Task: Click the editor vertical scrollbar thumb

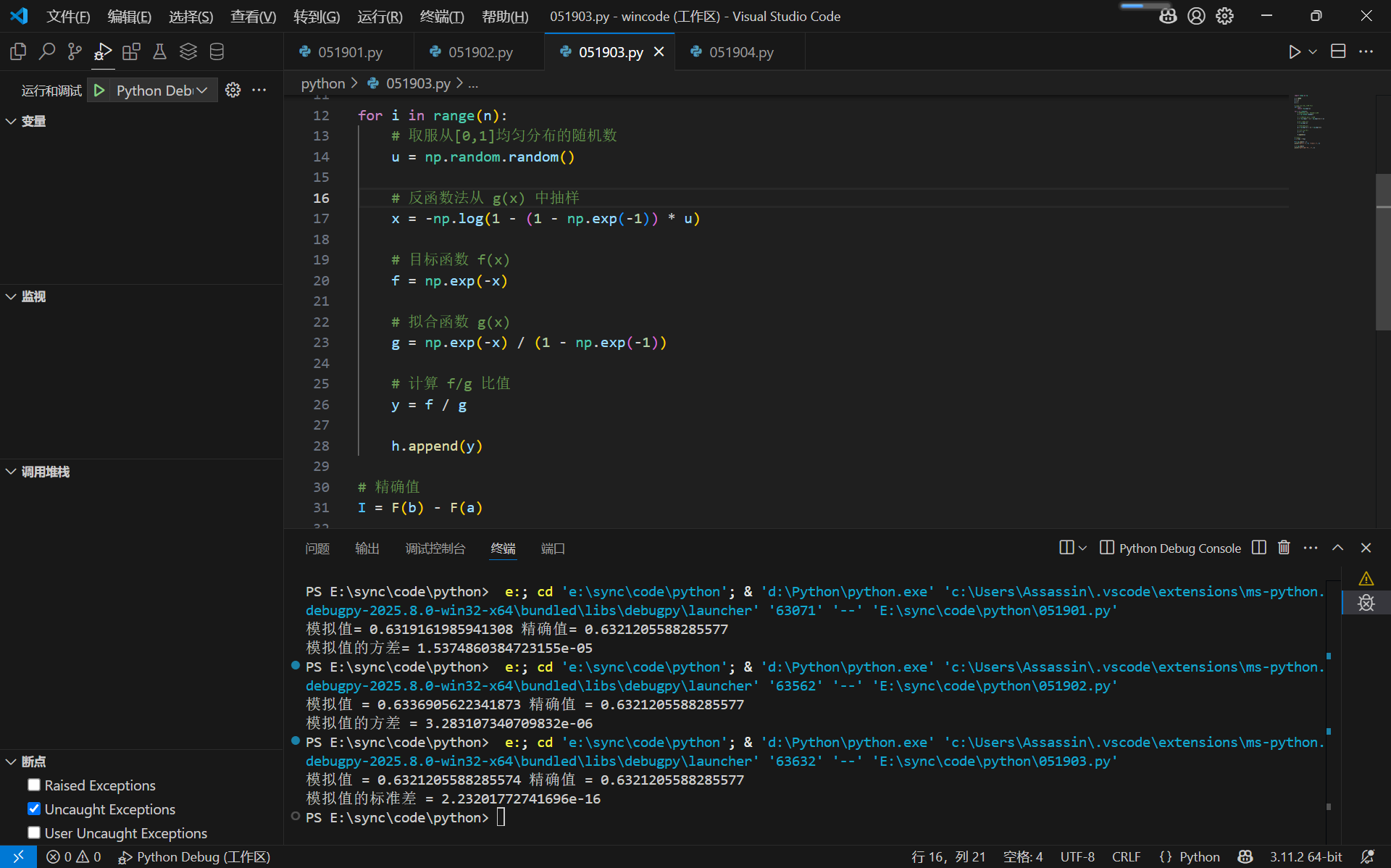Action: [x=1382, y=252]
